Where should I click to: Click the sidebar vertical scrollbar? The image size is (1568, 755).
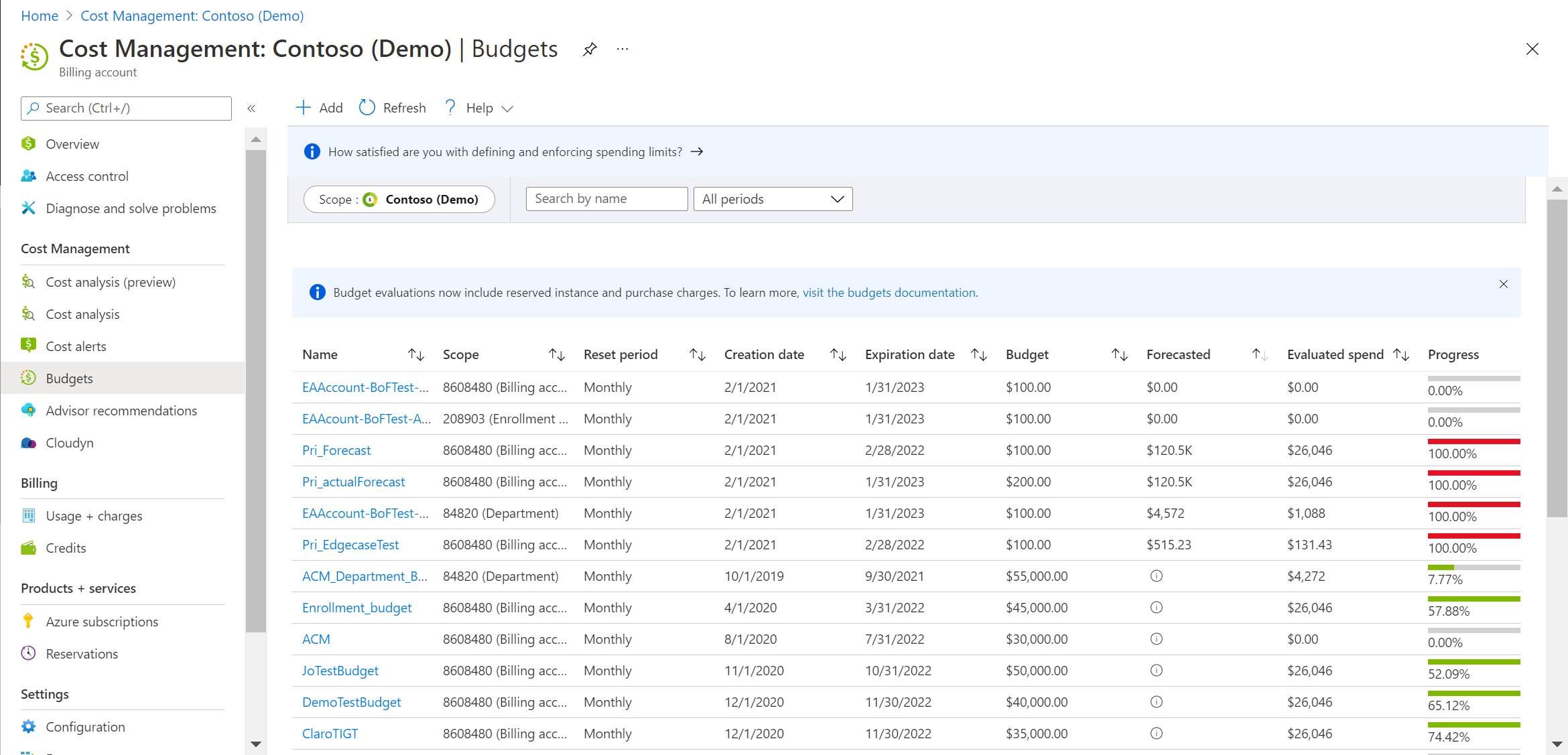[256, 391]
